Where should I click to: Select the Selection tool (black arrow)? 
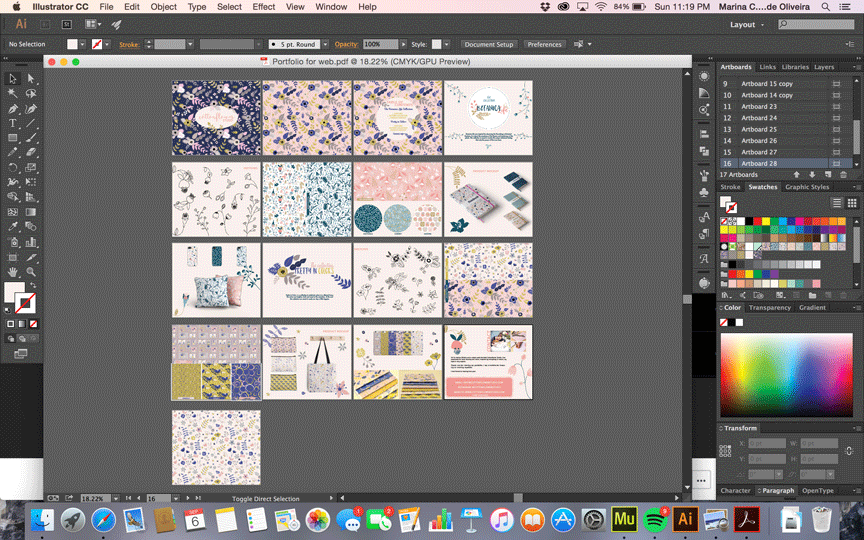(13, 79)
